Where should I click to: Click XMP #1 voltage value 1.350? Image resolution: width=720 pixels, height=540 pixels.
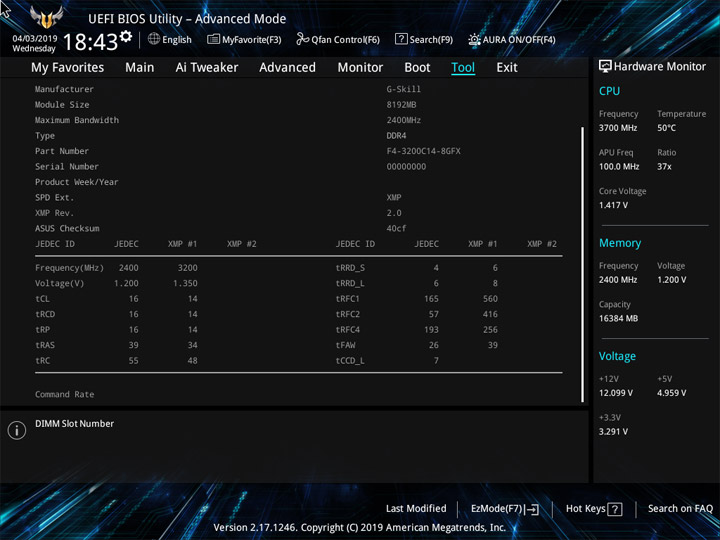coord(186,283)
